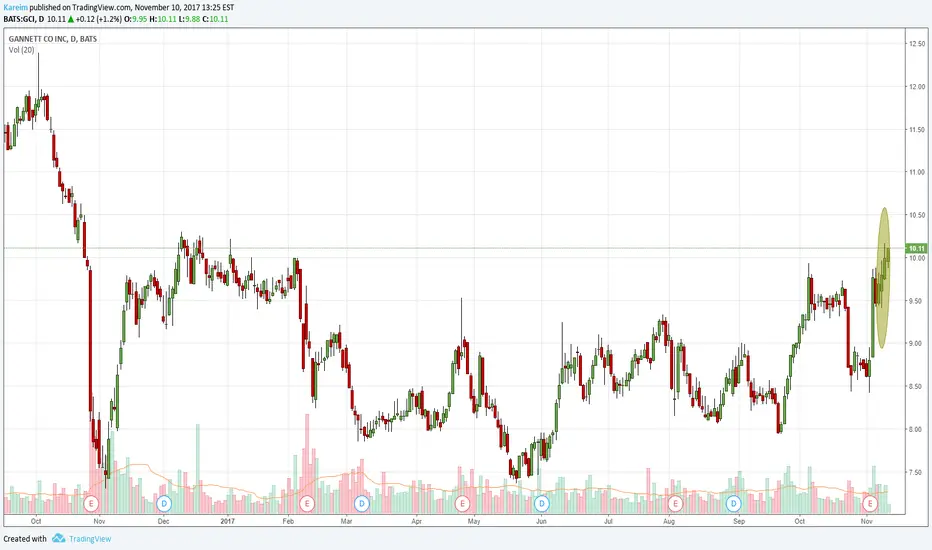Click the 9.00 price axis label

[917, 344]
